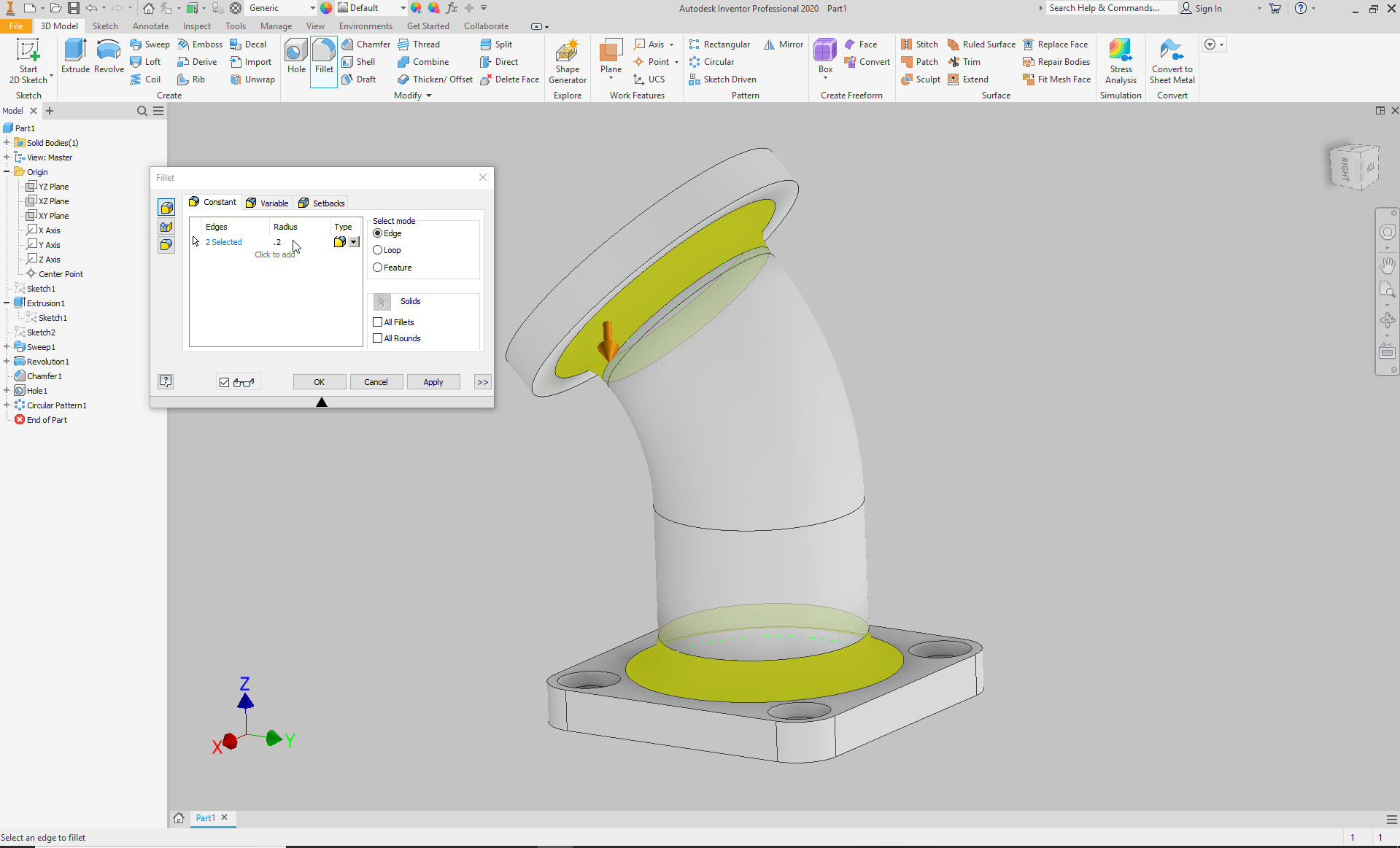Click Sign In

1202,8
